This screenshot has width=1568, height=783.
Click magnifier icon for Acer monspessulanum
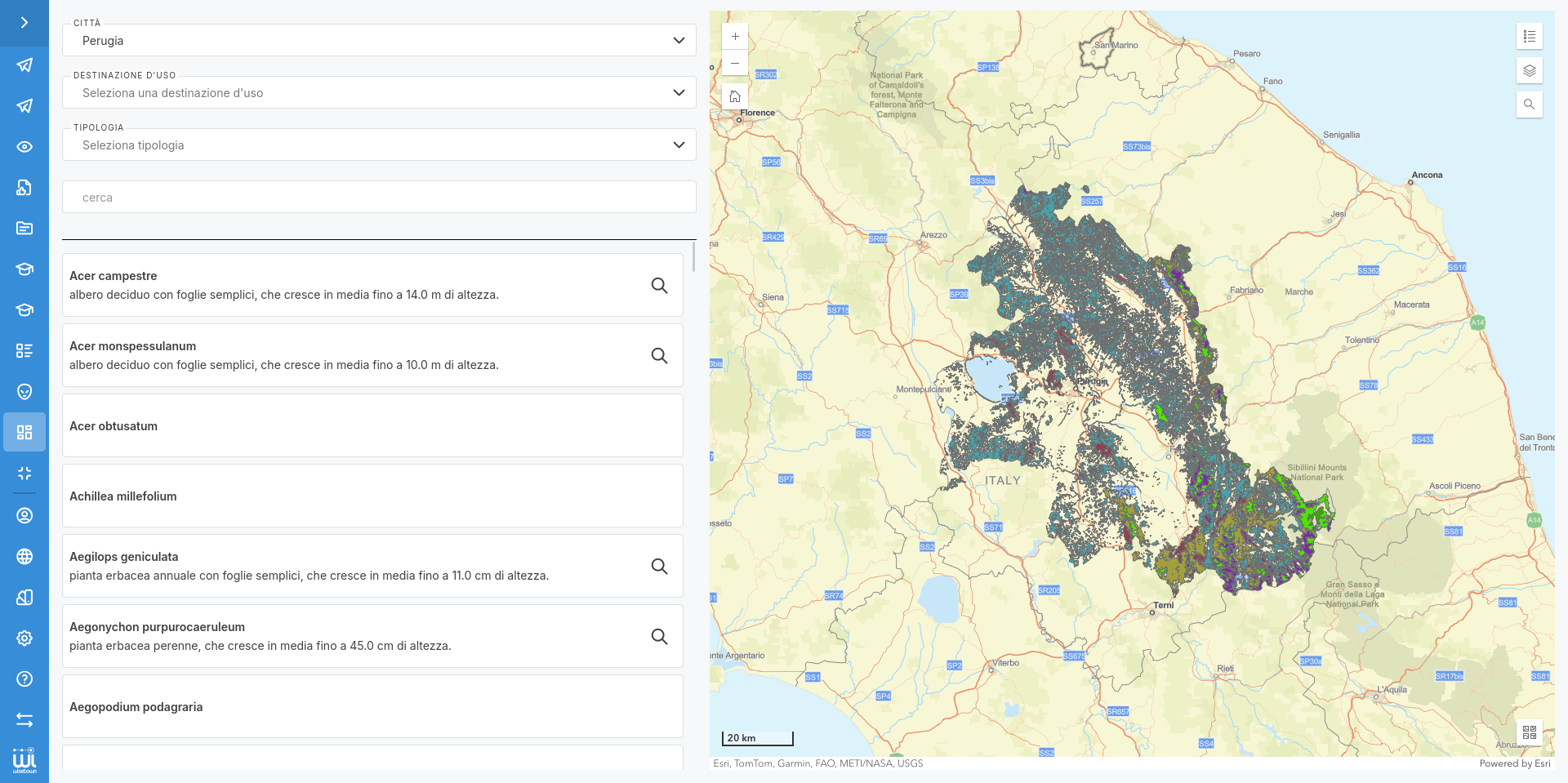659,356
